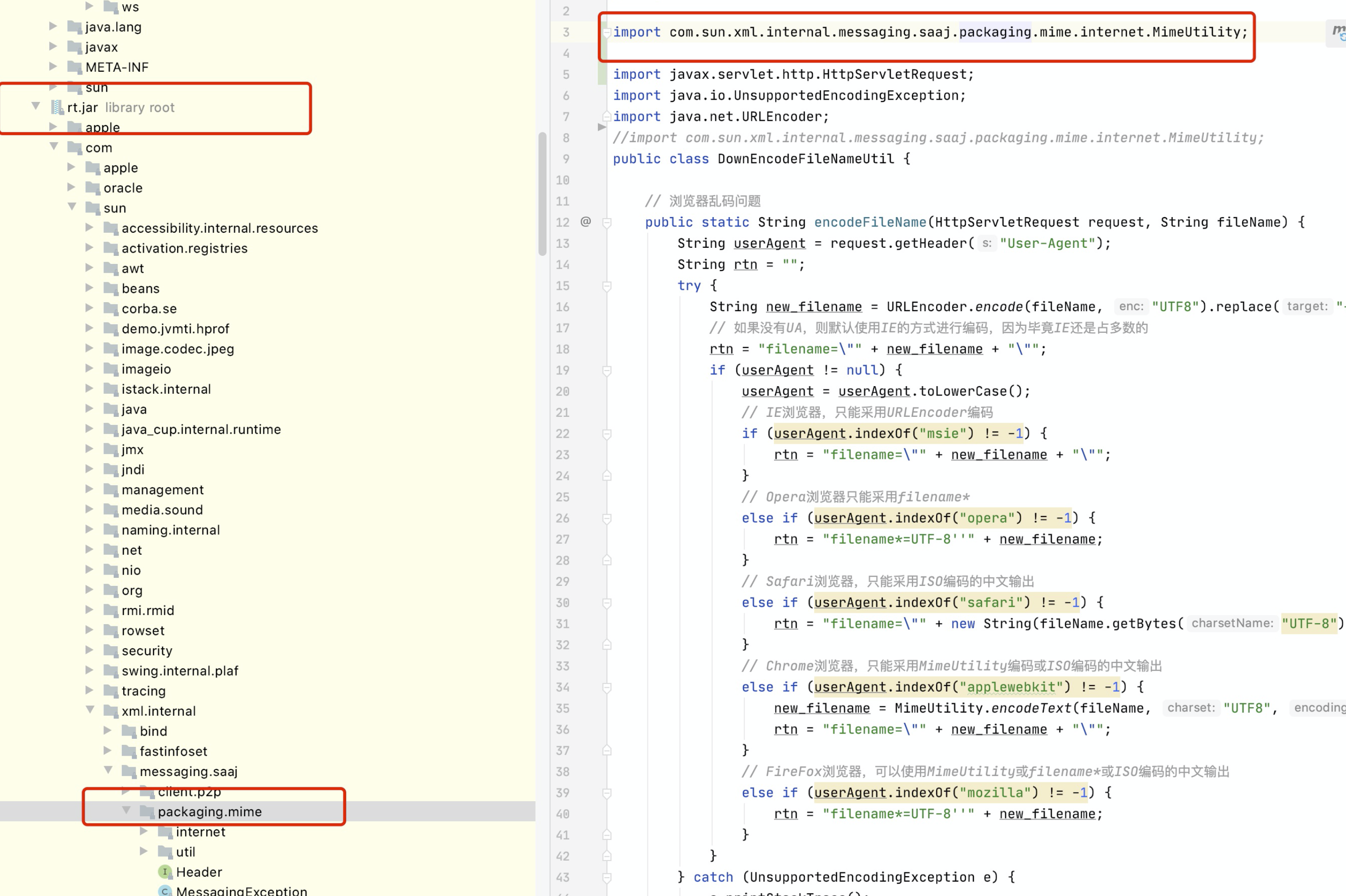Click the MessagingException class icon
This screenshot has width=1346, height=896.
tap(165, 891)
